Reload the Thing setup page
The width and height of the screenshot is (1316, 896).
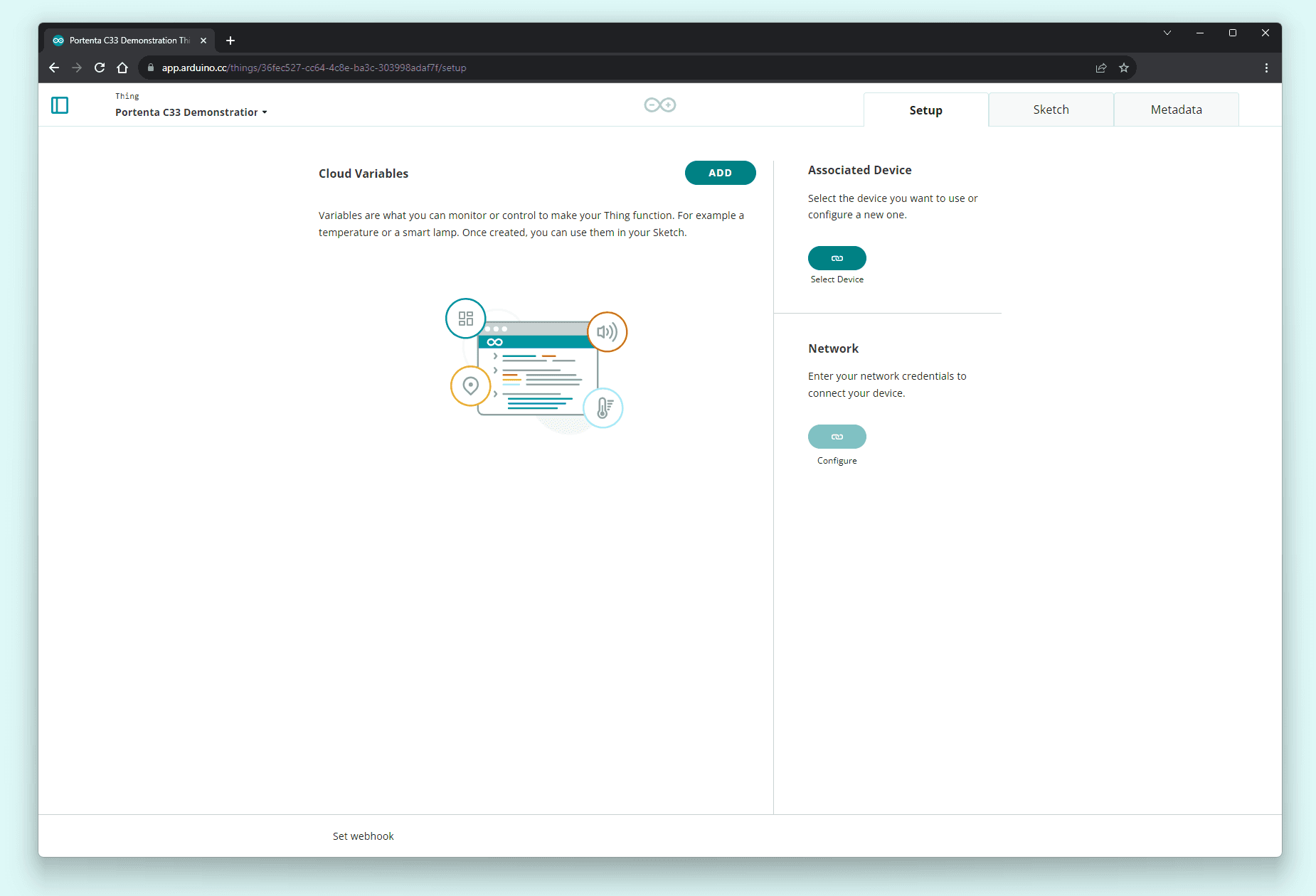(100, 68)
